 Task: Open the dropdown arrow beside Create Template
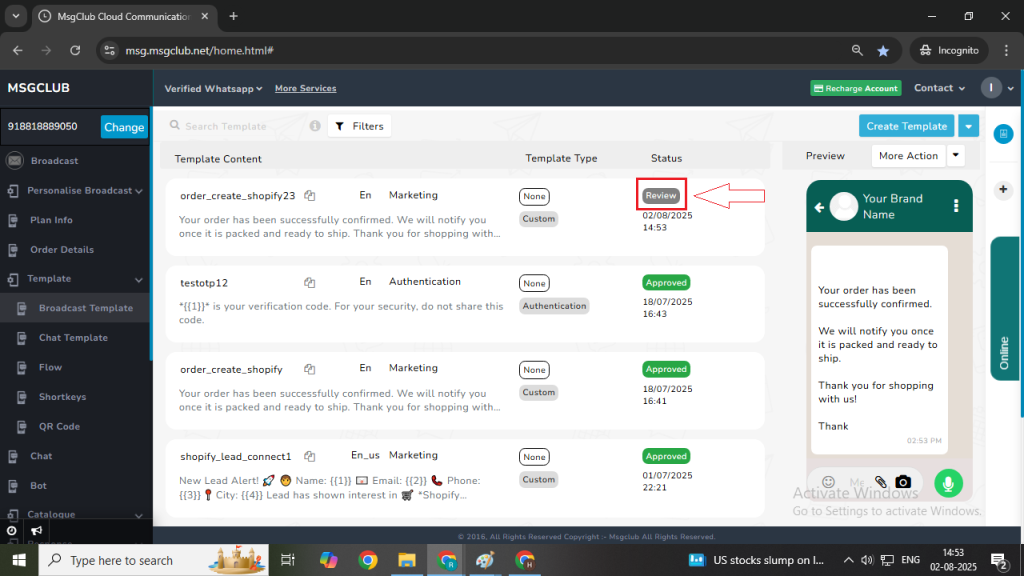(x=968, y=126)
